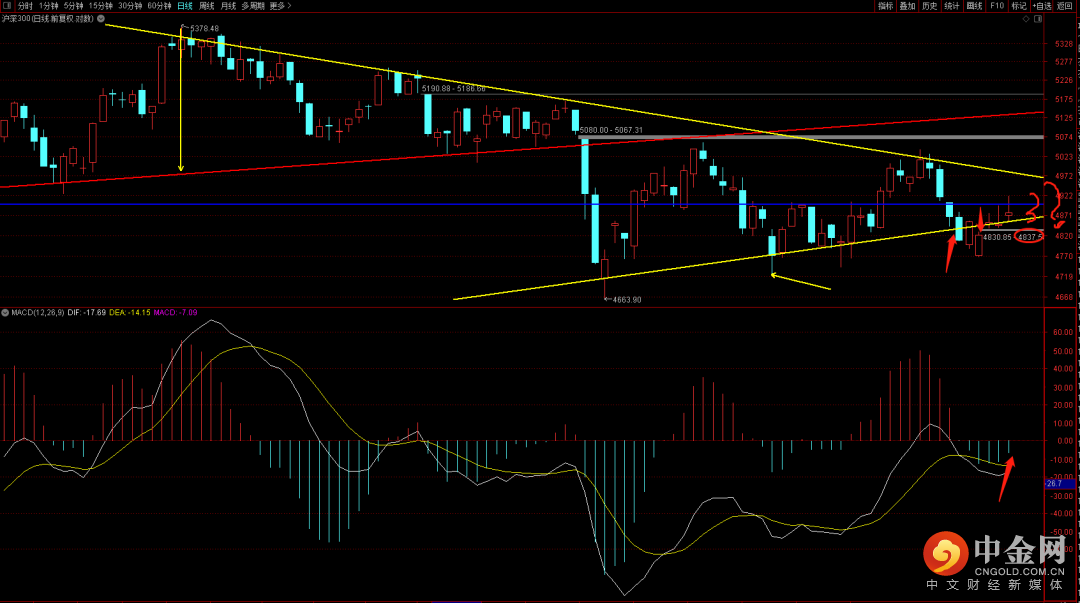
Task: Select the 15分钟 period tab
Action: point(101,6)
